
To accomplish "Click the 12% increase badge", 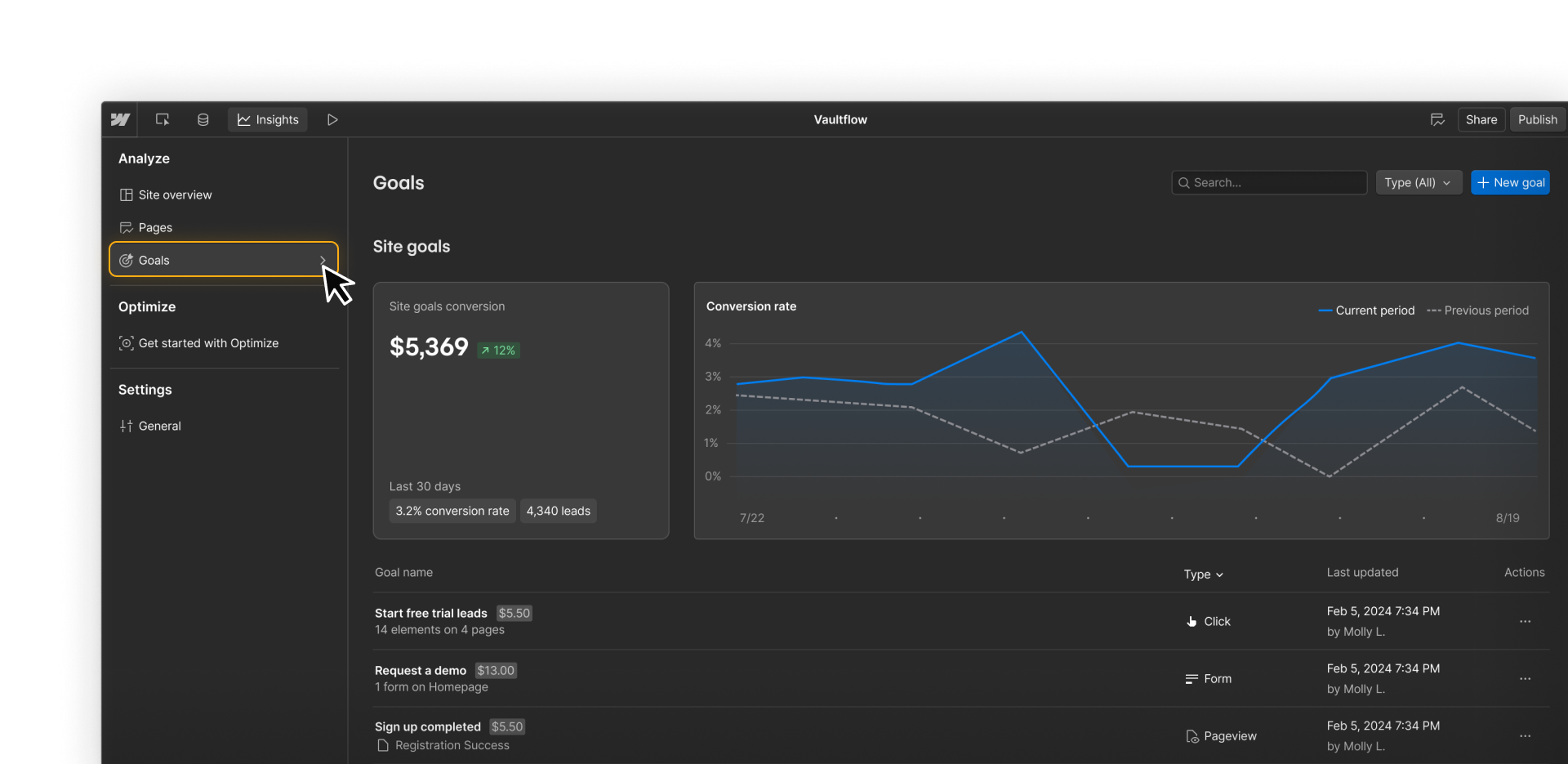I will pos(498,350).
